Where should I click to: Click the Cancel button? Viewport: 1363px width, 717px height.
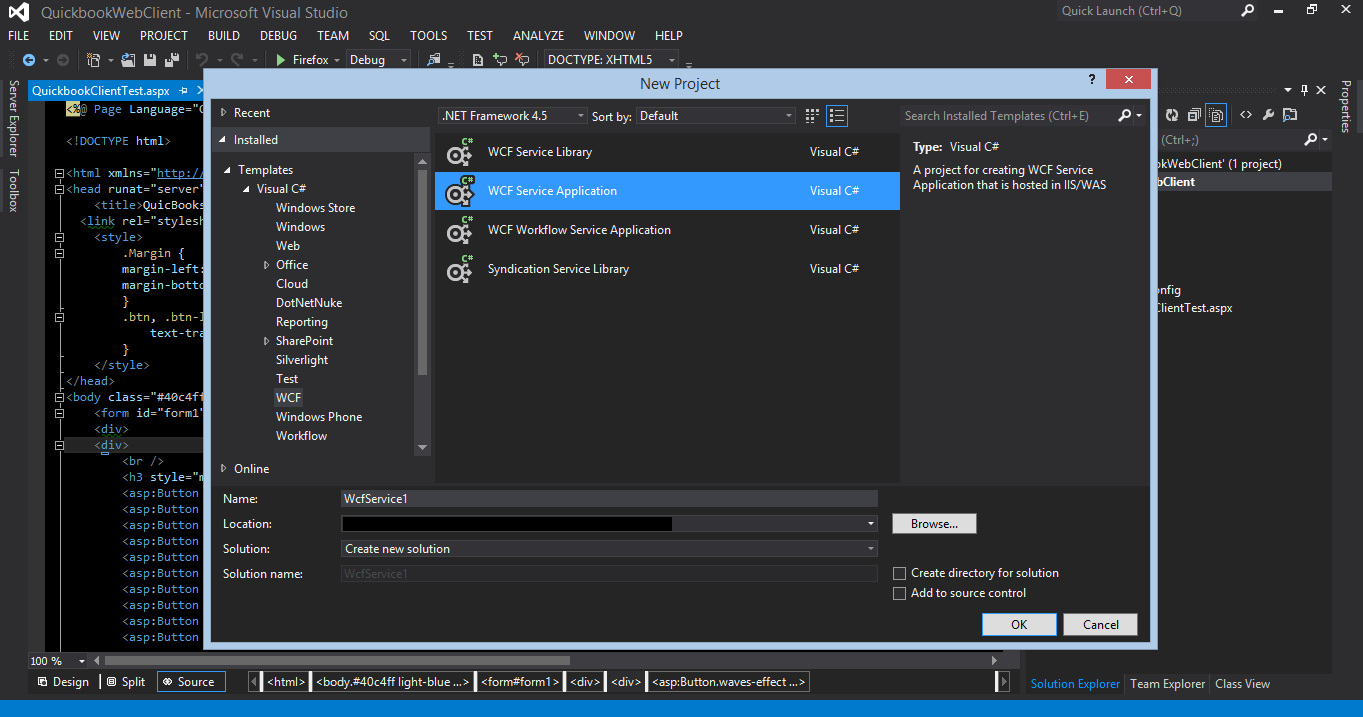(x=1100, y=624)
